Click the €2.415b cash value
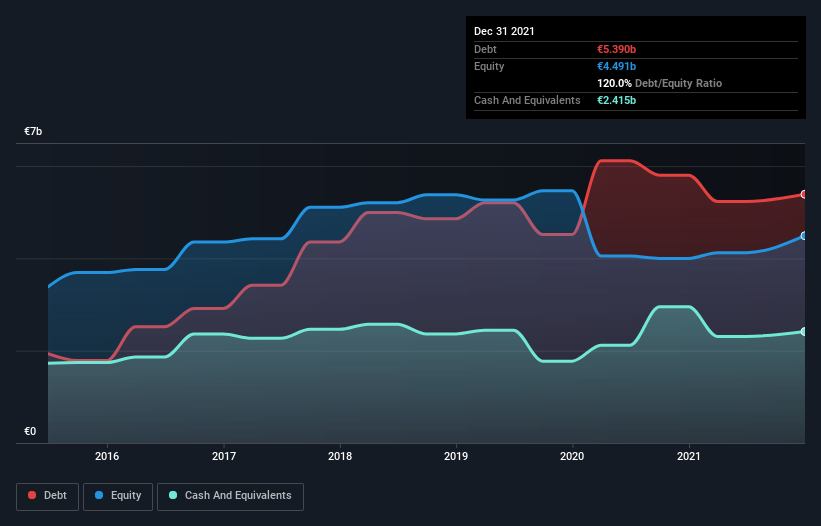Screen dimensions: 821x526 point(616,100)
